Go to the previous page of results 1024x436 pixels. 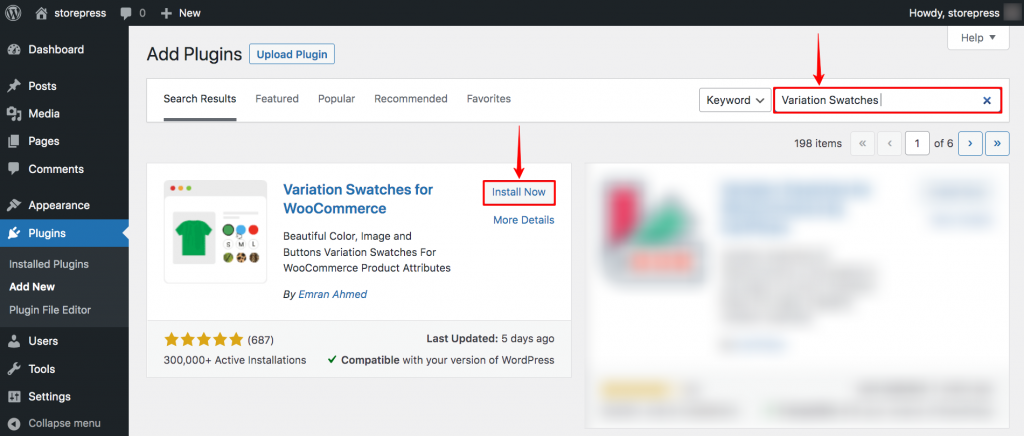click(889, 144)
